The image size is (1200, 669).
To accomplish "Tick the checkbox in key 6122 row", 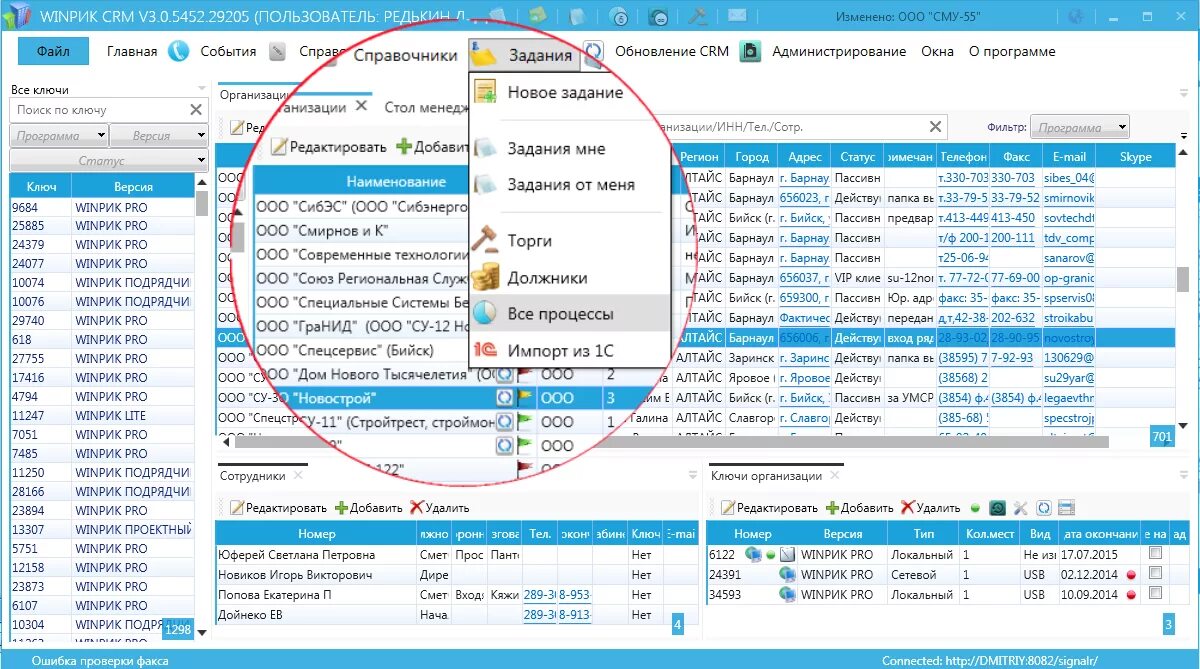I will (1156, 553).
